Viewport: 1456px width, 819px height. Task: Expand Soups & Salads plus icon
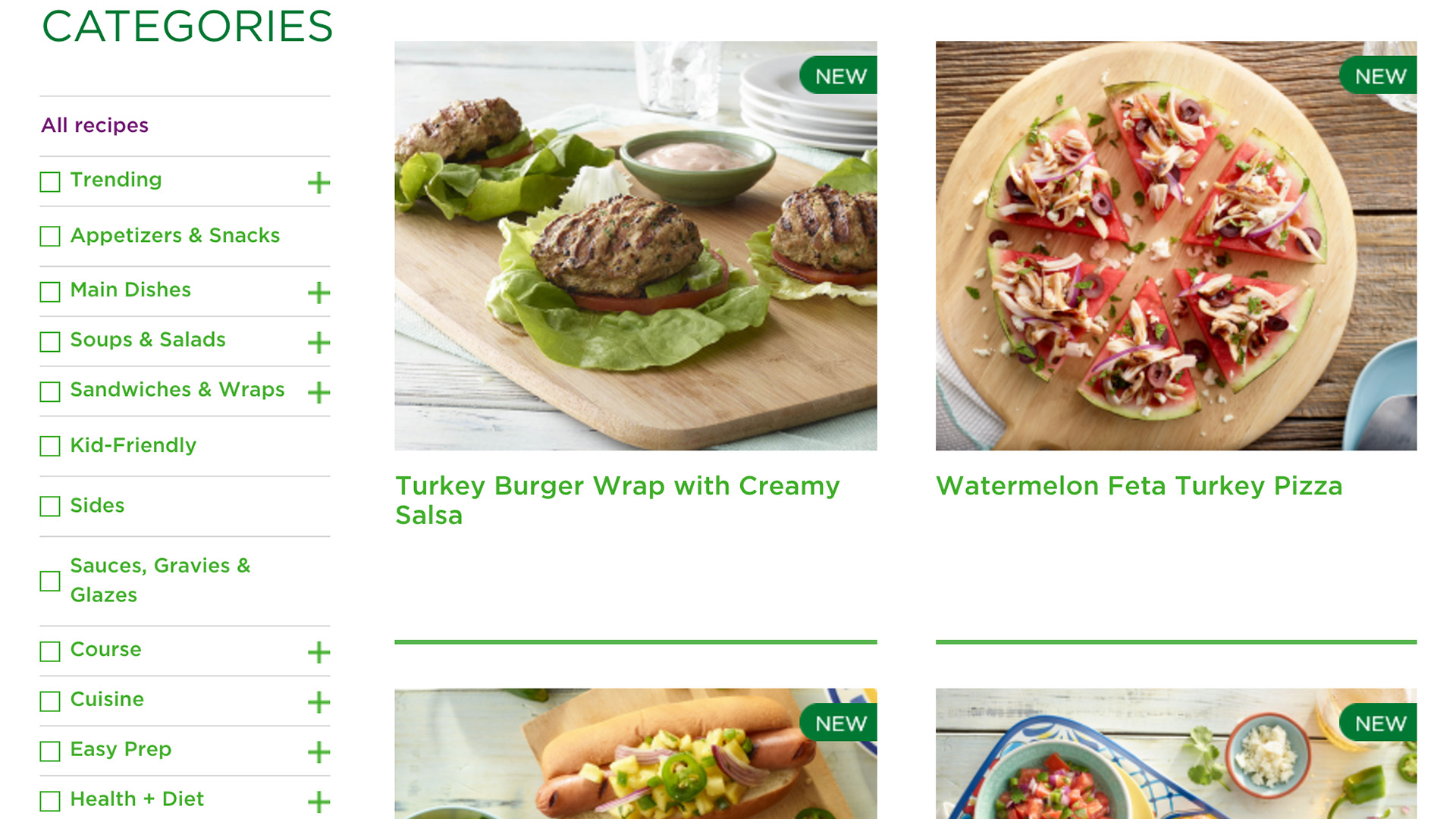pos(318,343)
